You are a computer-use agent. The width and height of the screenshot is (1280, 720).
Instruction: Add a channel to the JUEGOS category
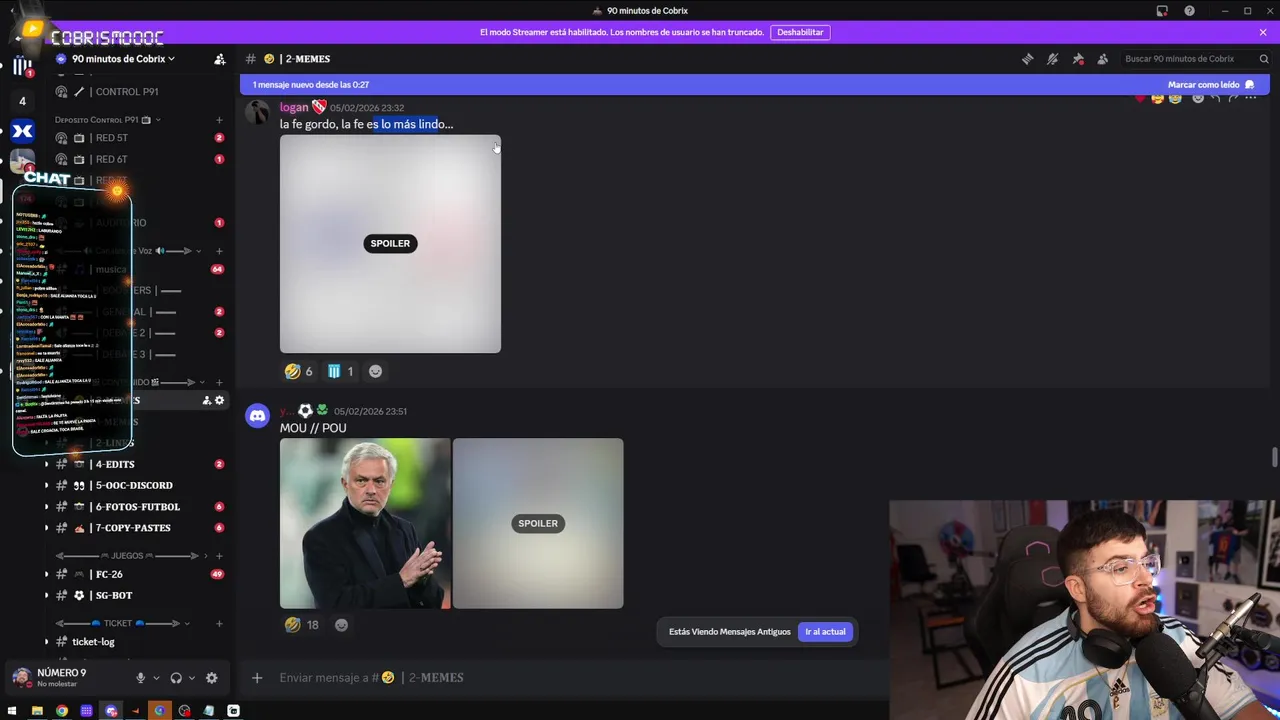[x=219, y=556]
